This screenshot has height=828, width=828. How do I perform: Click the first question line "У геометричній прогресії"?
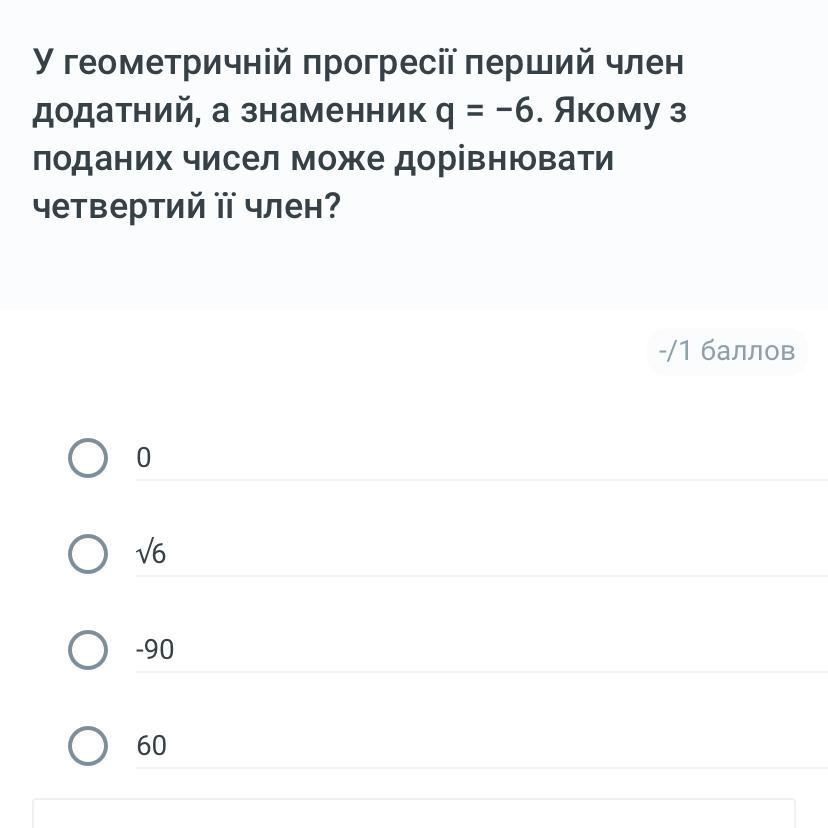(x=358, y=63)
